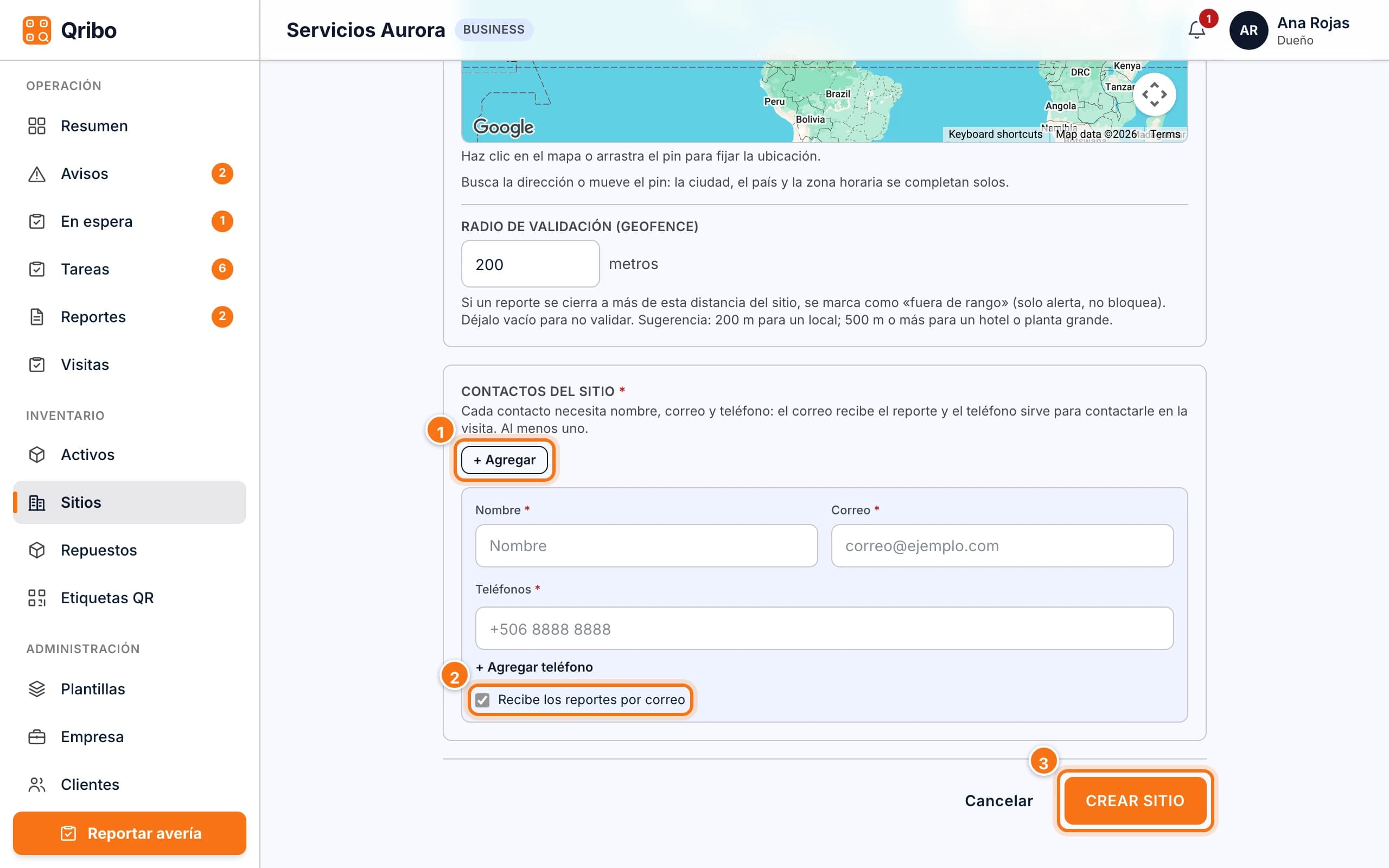
Task: Click Cancelar
Action: coord(999,800)
